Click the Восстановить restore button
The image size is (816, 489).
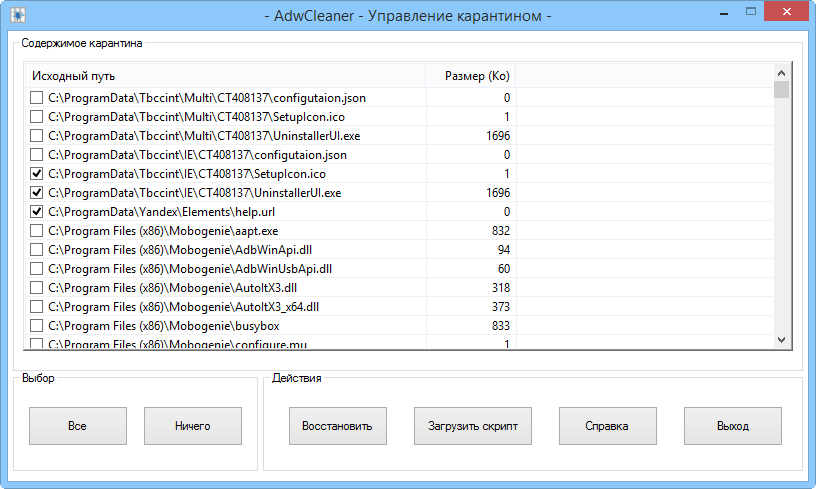338,426
